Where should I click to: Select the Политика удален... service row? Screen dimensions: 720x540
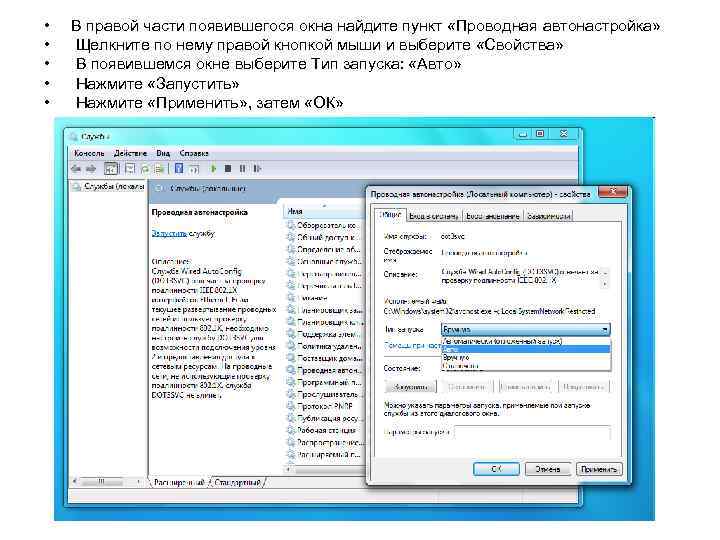point(325,346)
